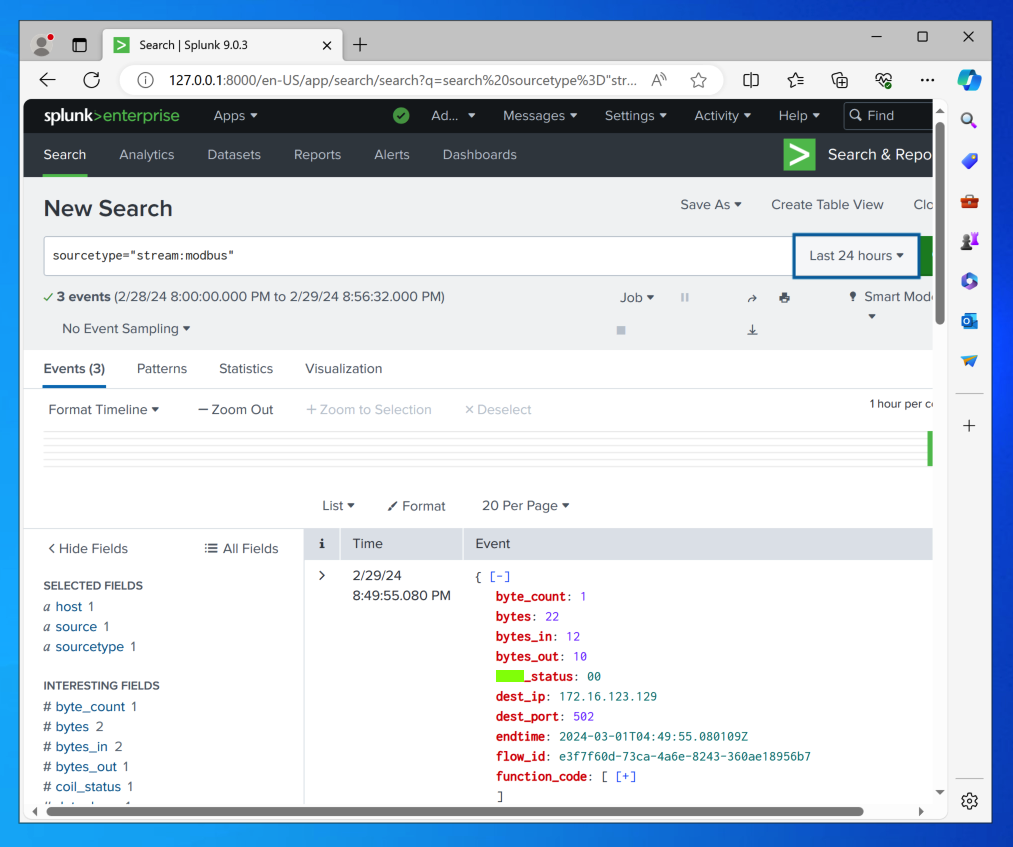Print the search results
The height and width of the screenshot is (847, 1013).
tap(784, 297)
